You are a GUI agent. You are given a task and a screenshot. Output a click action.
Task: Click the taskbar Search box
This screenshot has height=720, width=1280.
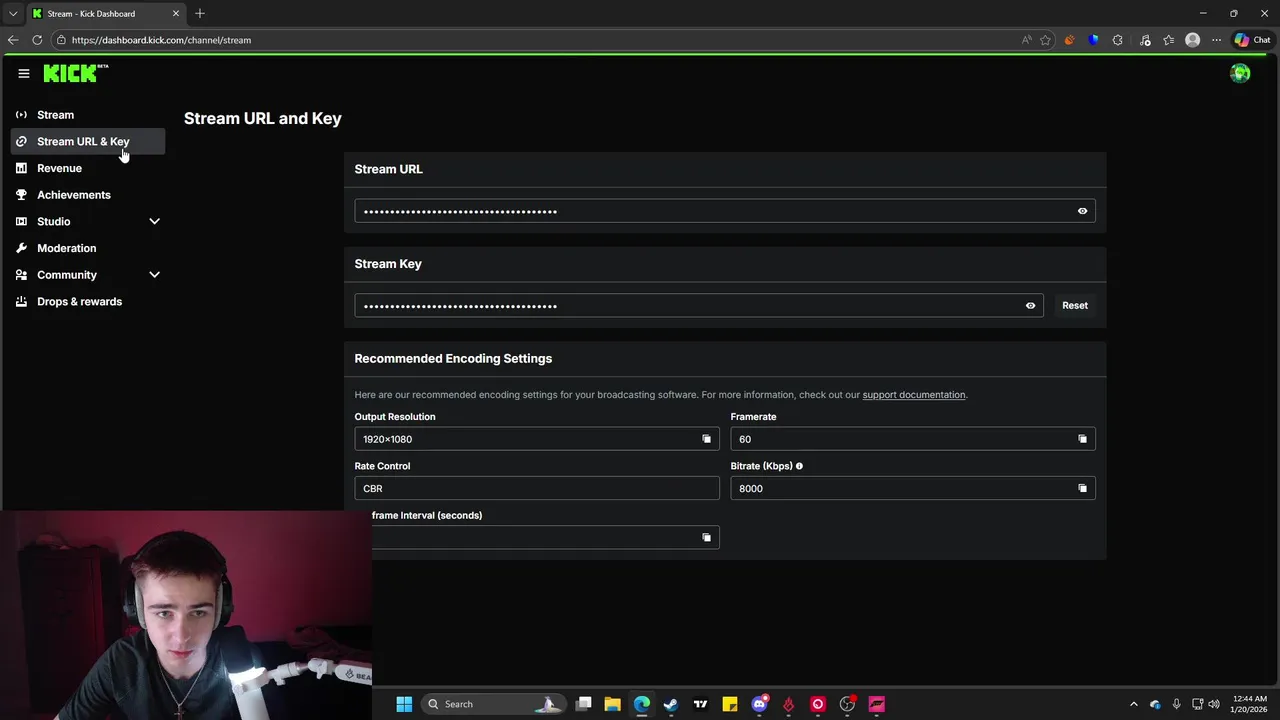tap(492, 704)
